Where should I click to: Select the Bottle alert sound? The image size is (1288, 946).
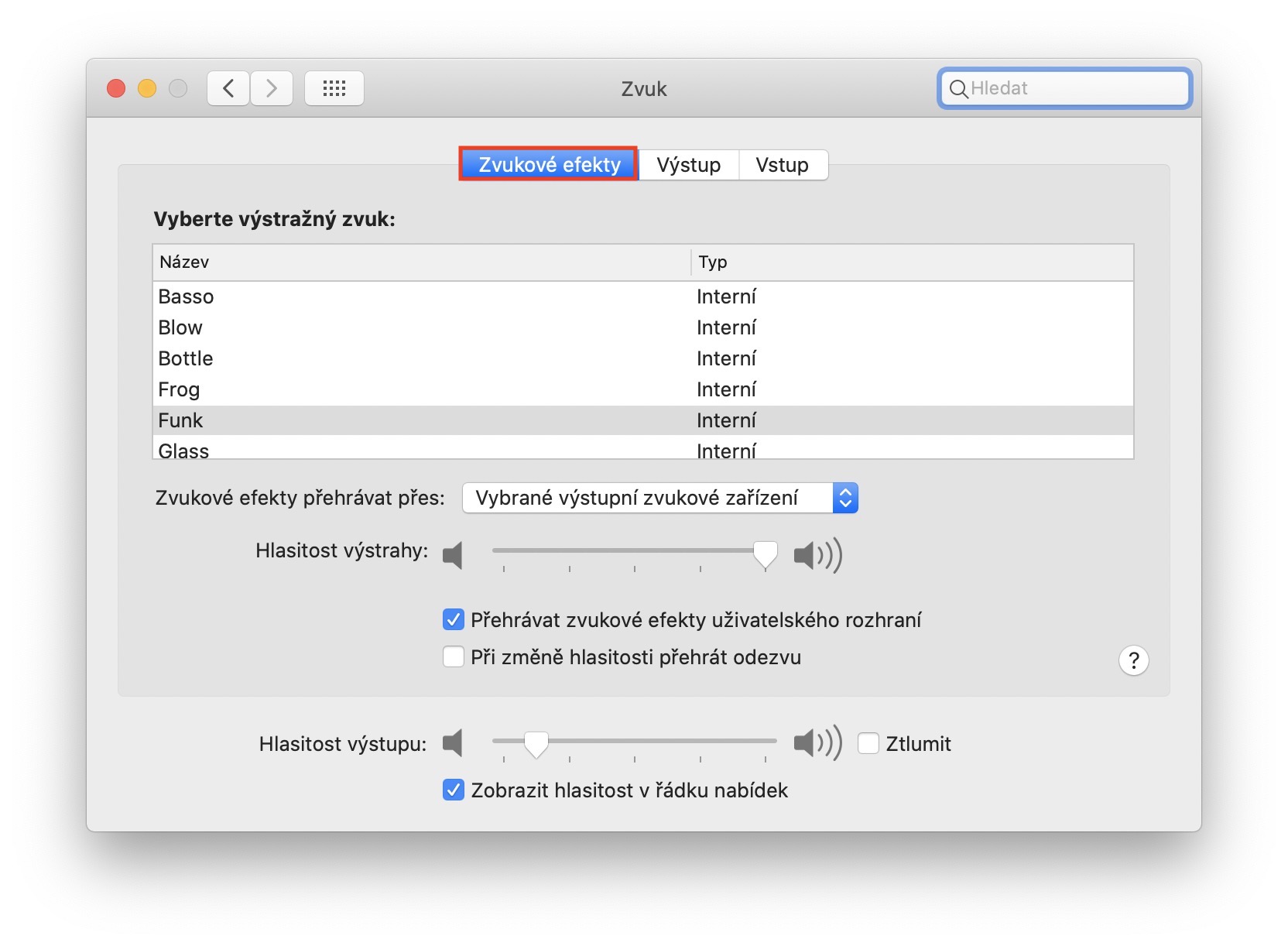186,358
